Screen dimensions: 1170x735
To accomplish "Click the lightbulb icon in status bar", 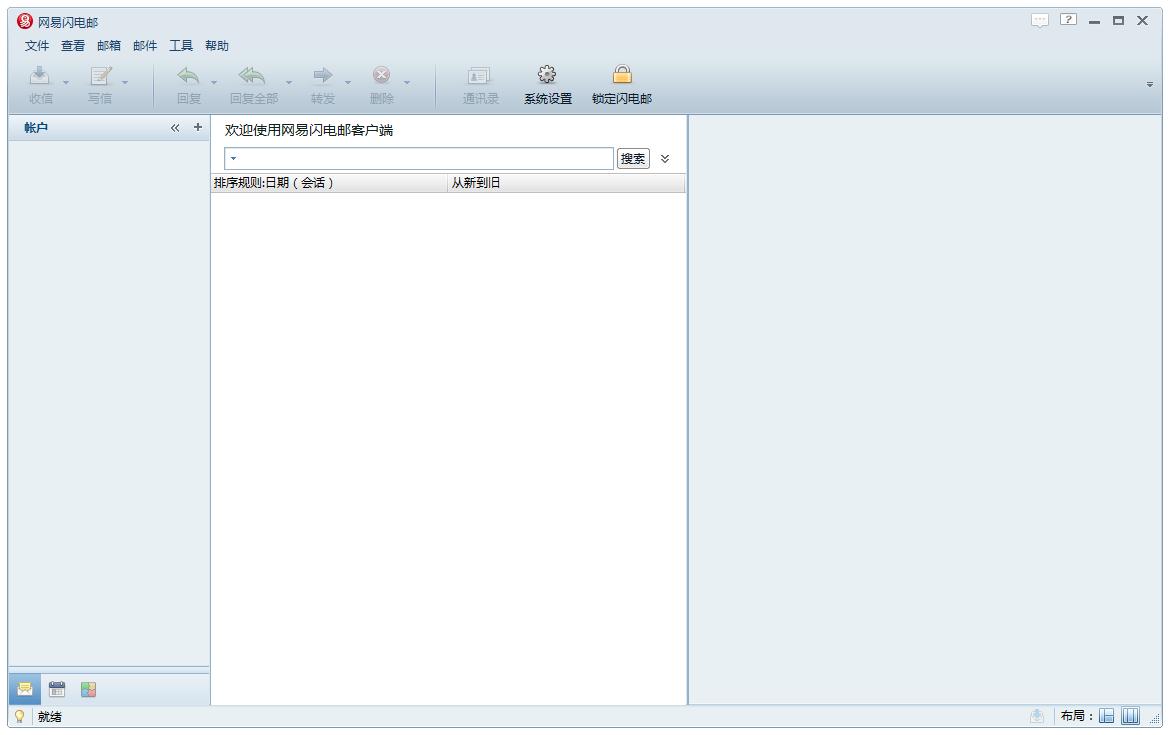I will (x=21, y=715).
